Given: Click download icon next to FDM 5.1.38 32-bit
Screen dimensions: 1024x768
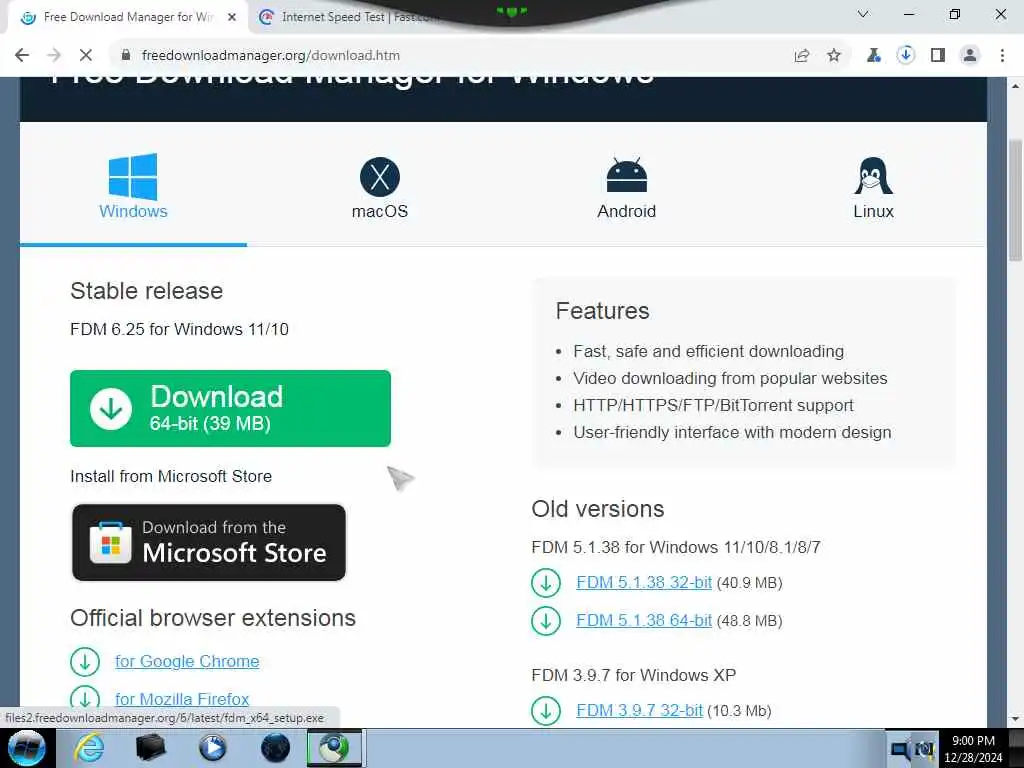Looking at the screenshot, I should (546, 583).
